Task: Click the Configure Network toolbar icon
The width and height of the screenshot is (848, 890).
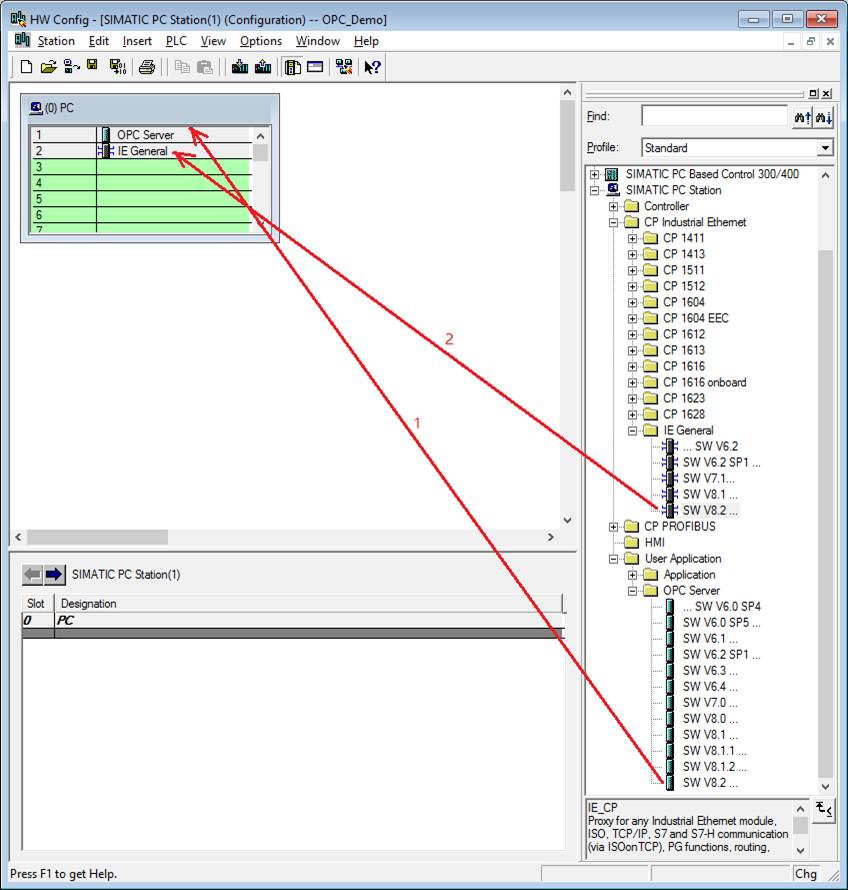Action: 344,67
